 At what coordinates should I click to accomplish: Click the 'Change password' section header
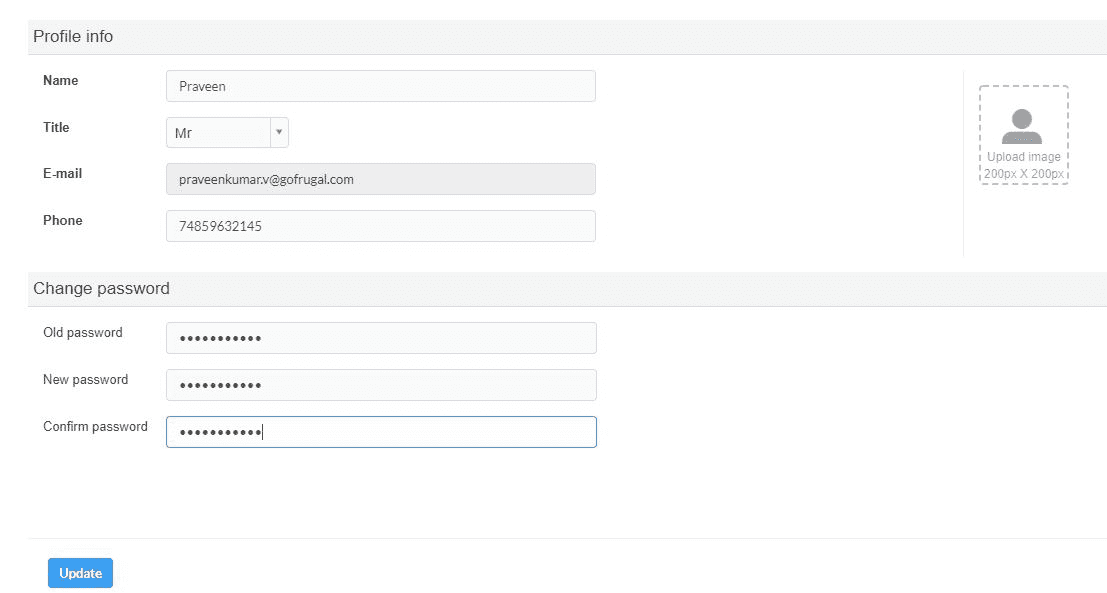(x=101, y=289)
